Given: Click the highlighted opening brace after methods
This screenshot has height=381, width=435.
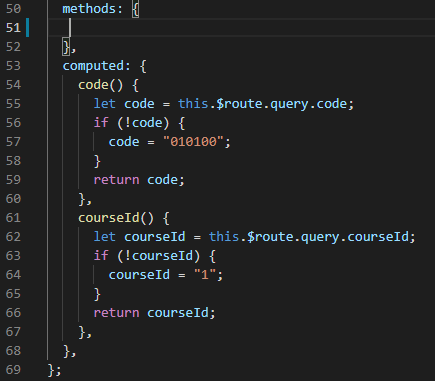Looking at the screenshot, I should click(x=135, y=9).
